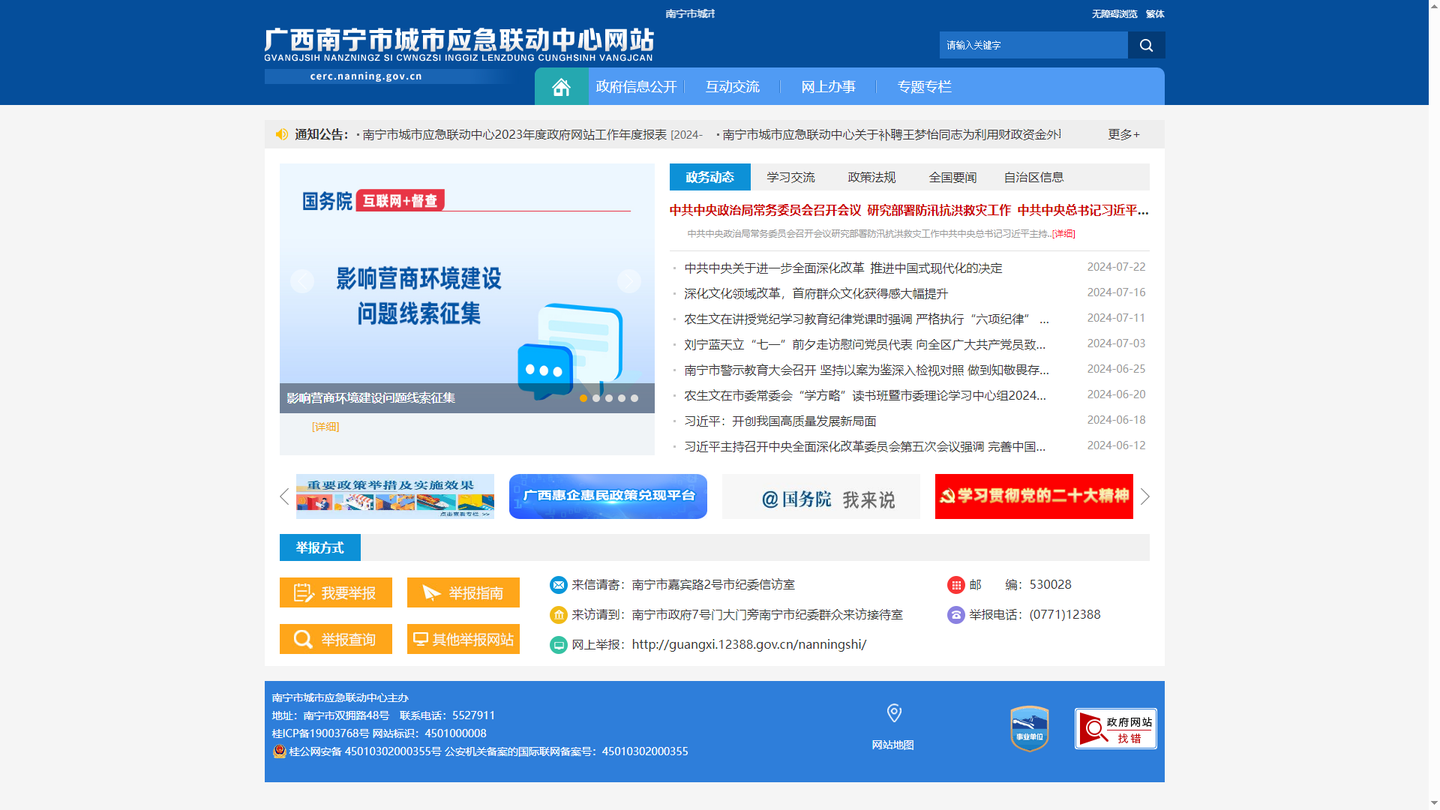Click the envelope icon beside 来信请寄
Viewport: 1440px width, 810px height.
(559, 585)
